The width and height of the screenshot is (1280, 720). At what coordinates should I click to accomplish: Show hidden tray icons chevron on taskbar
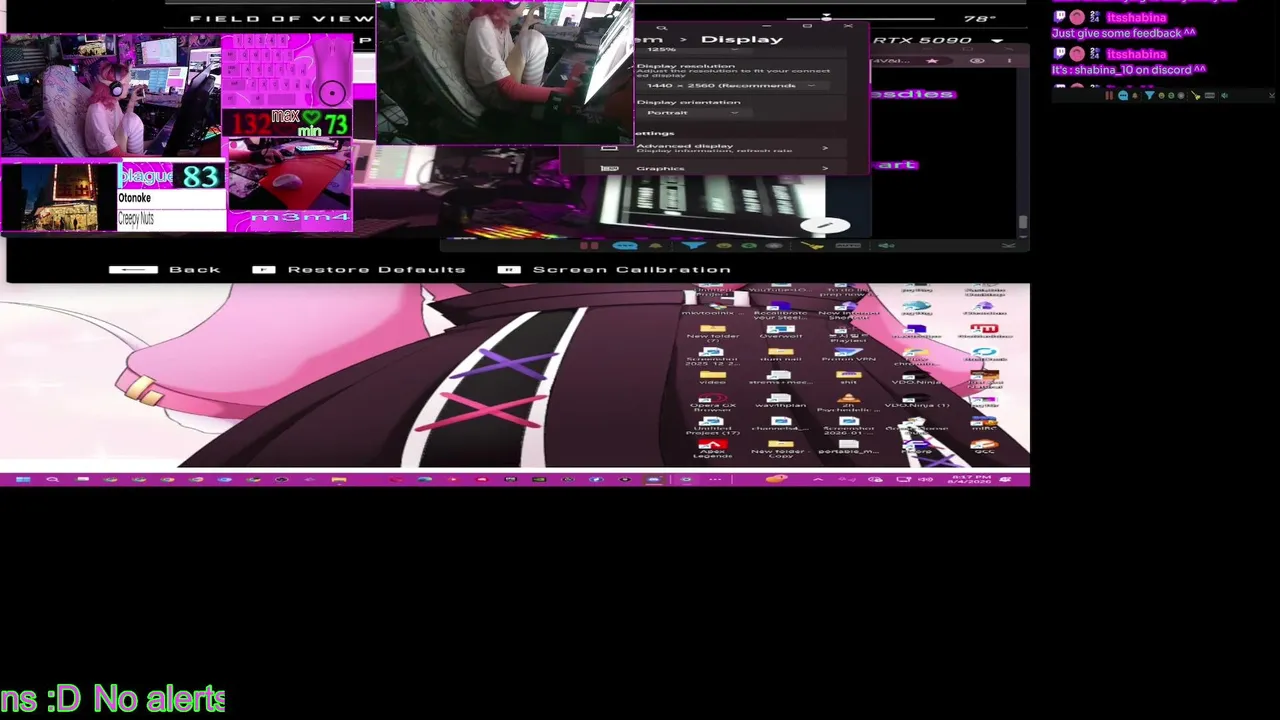(x=818, y=480)
